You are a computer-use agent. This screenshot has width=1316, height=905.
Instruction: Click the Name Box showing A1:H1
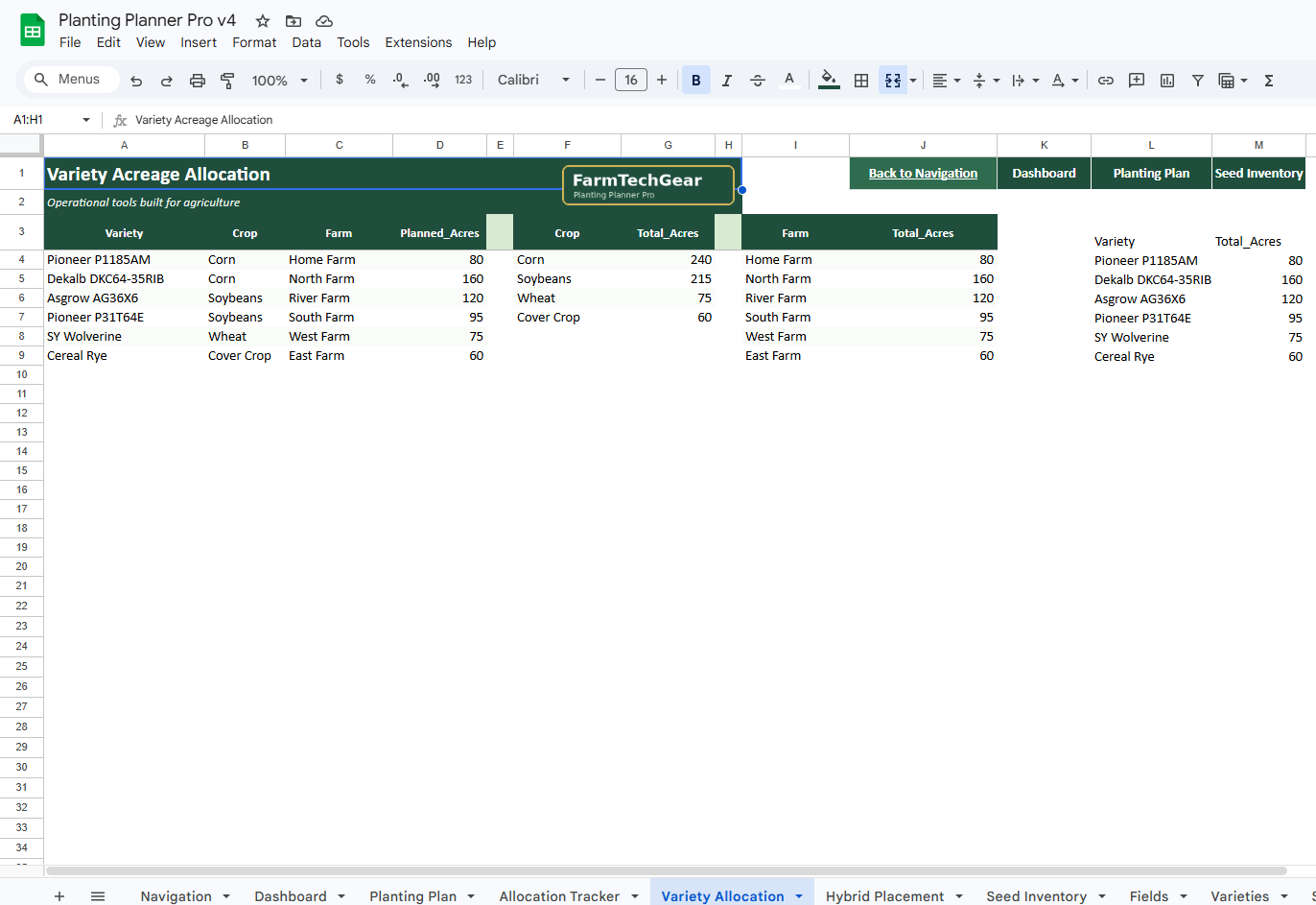click(38, 120)
